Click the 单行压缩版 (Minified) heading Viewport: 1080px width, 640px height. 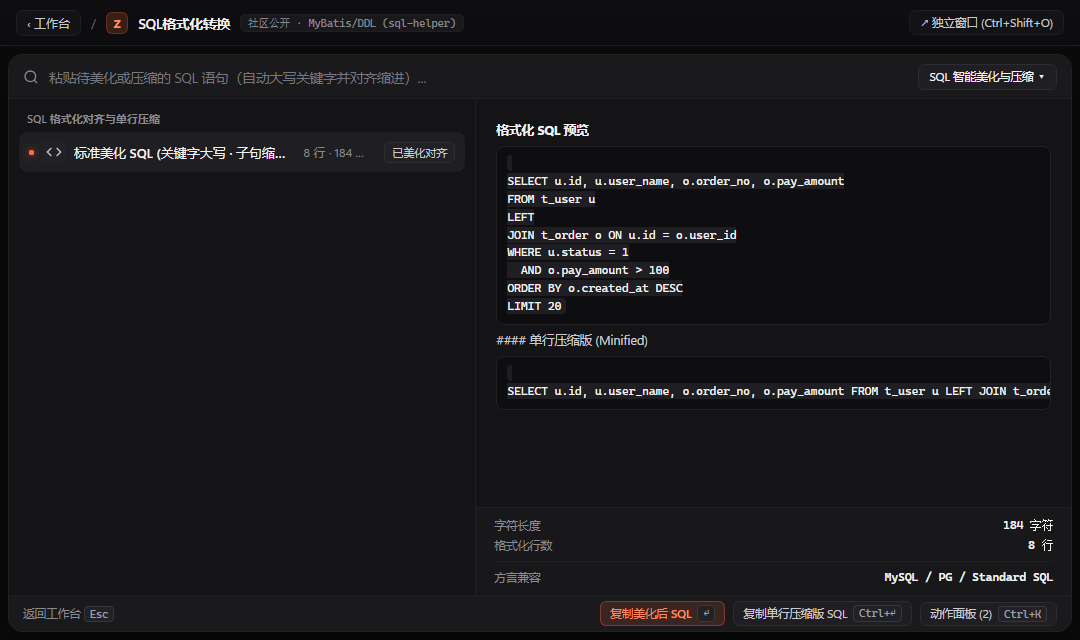[x=572, y=340]
